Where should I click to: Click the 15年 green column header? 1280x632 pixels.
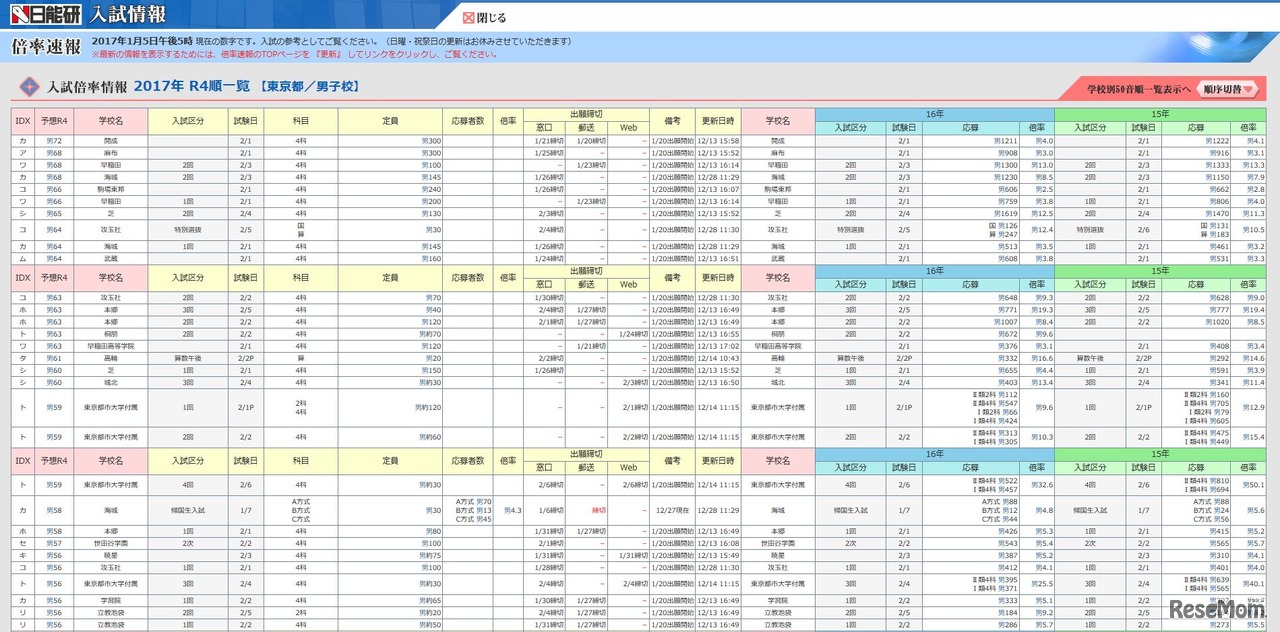1159,114
